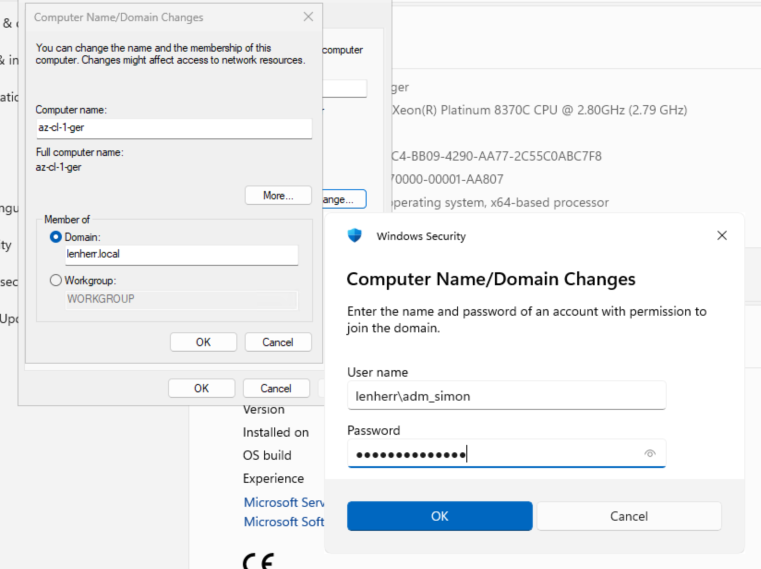The image size is (761, 569).
Task: Select the Workgroup radio button
Action: pos(56,281)
